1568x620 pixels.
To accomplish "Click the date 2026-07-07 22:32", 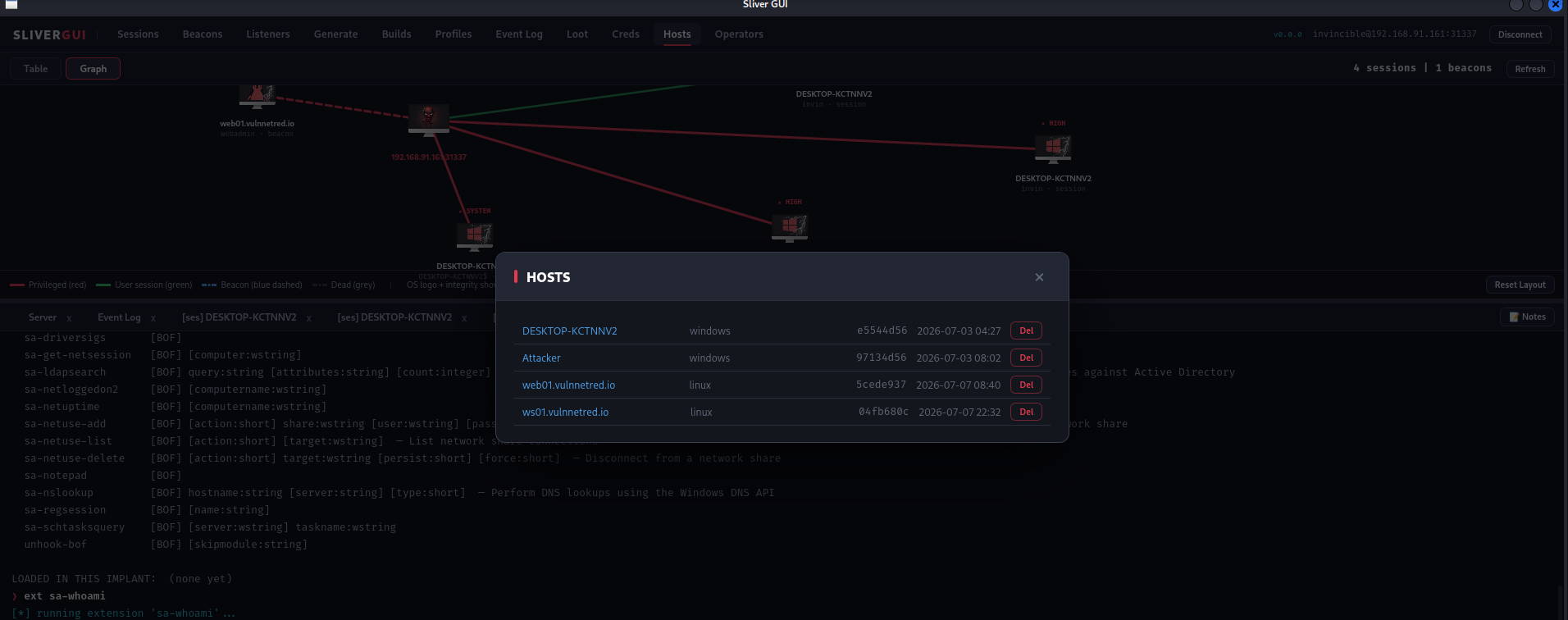I will click(x=959, y=413).
